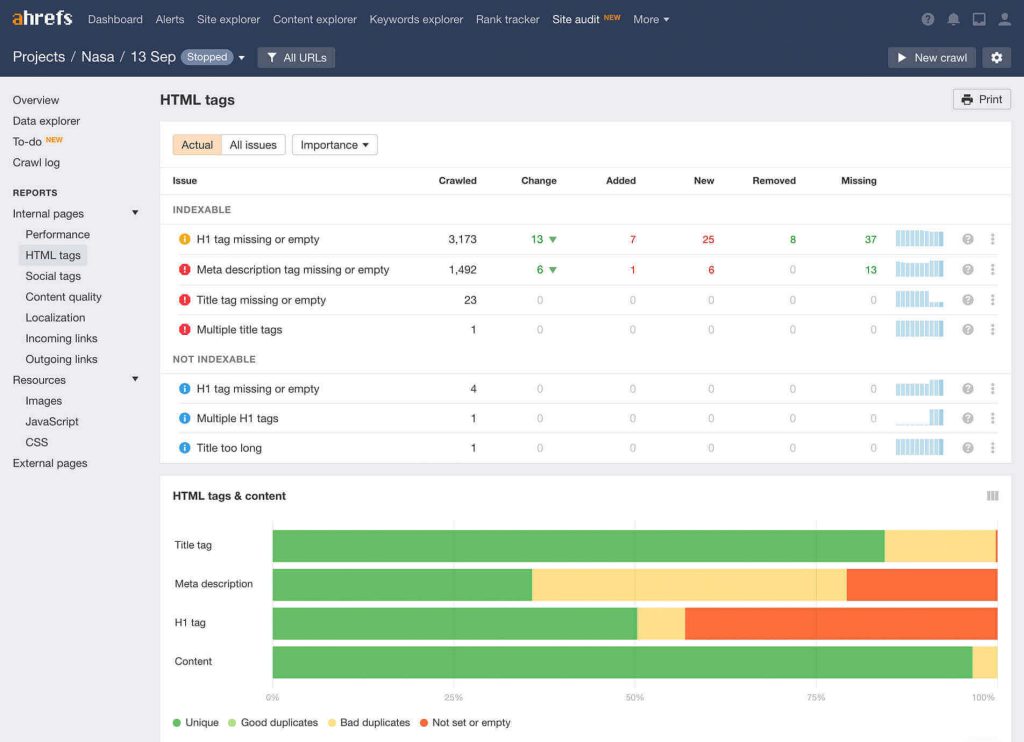Open crawl date dropdown next to Stopped badge
This screenshot has width=1024, height=742.
click(x=239, y=57)
